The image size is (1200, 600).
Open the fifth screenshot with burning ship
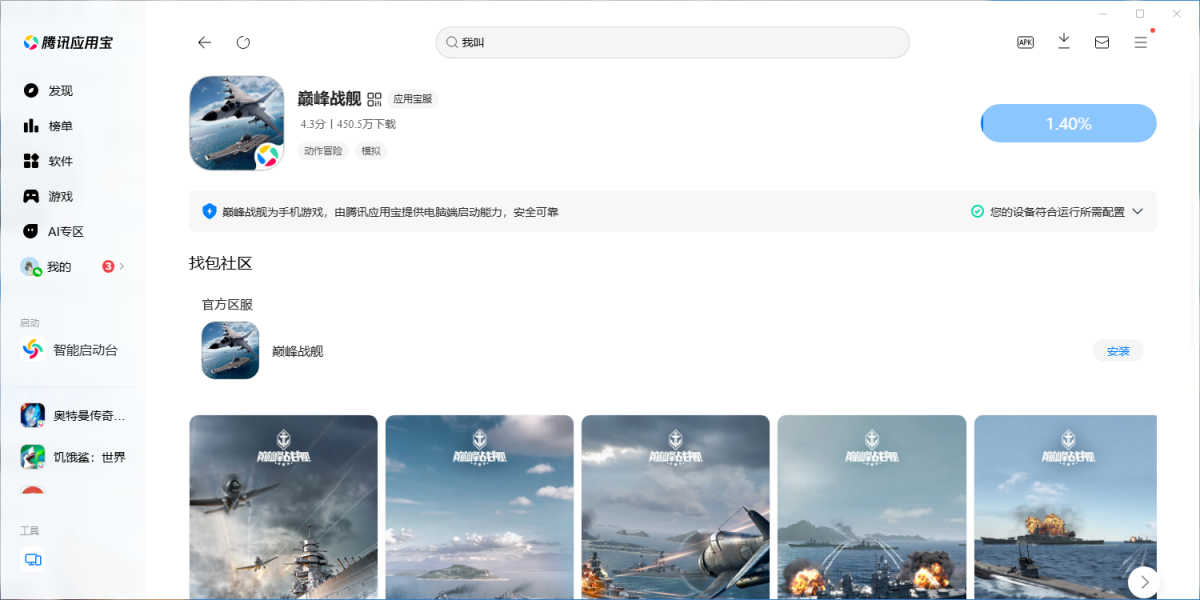(1065, 507)
